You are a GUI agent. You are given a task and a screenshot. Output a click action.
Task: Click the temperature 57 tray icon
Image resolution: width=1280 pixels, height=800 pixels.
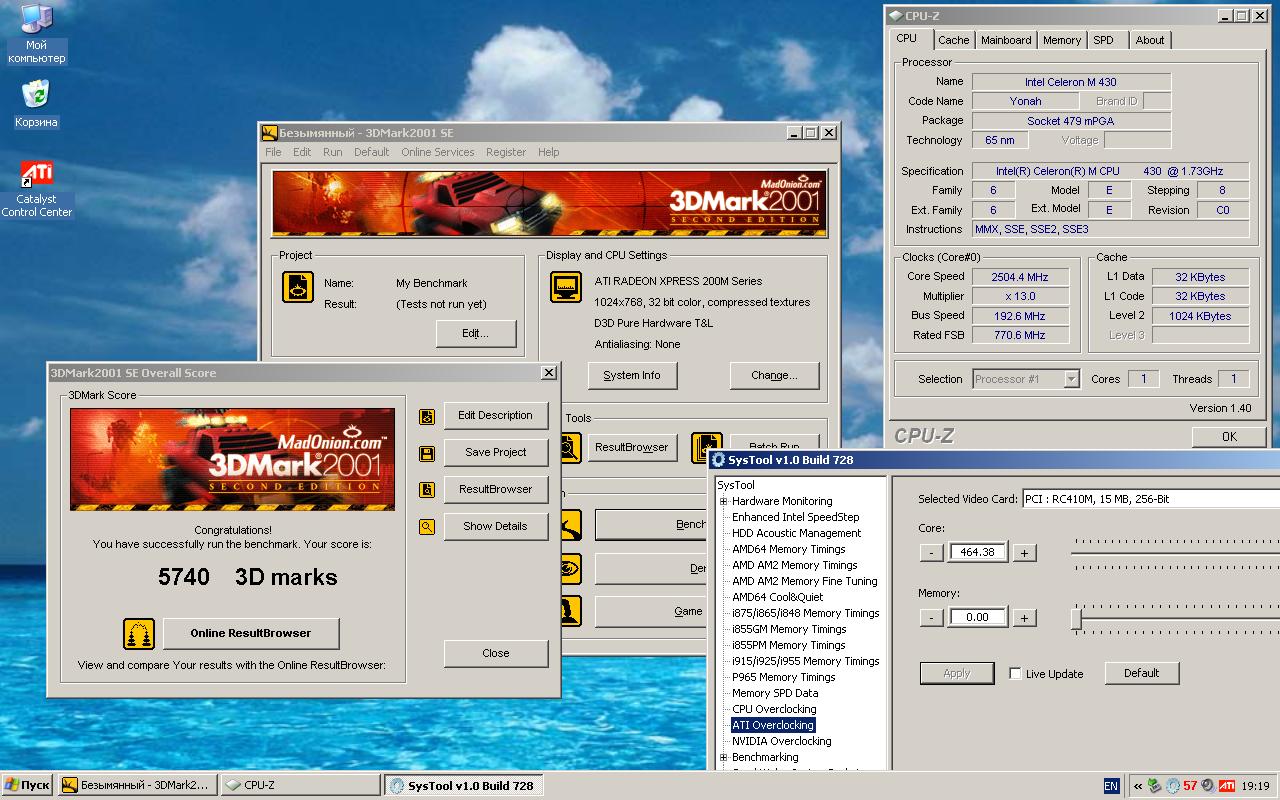1190,786
